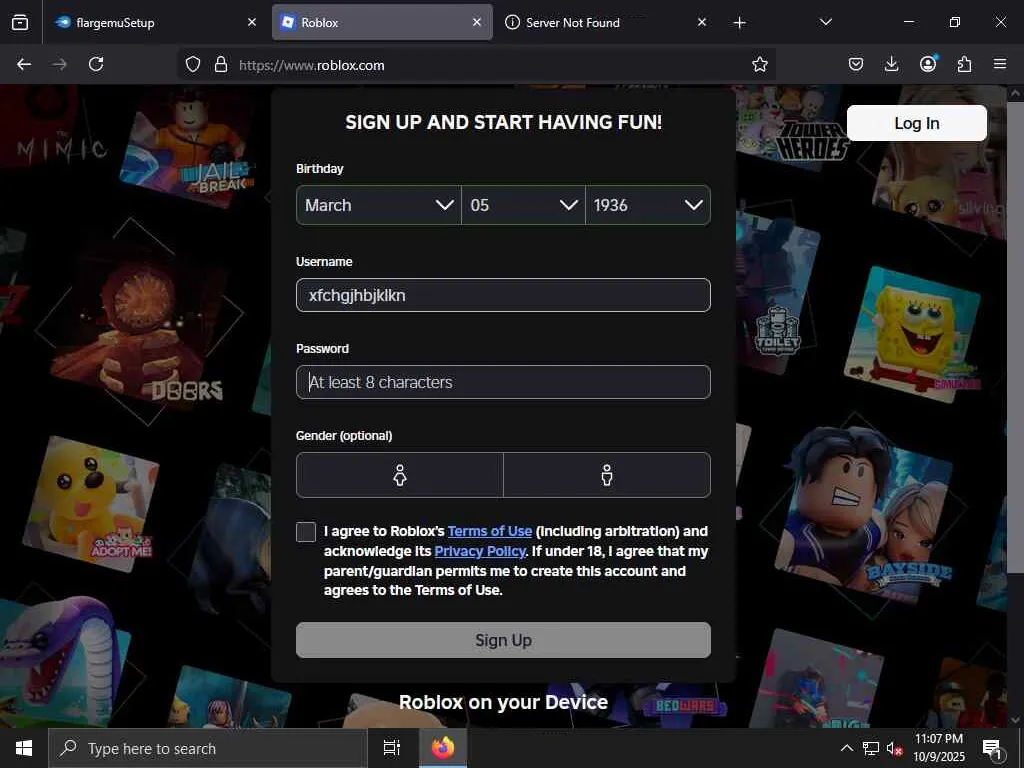
Task: Open the Firefox application menu
Action: pyautogui.click(x=1000, y=64)
